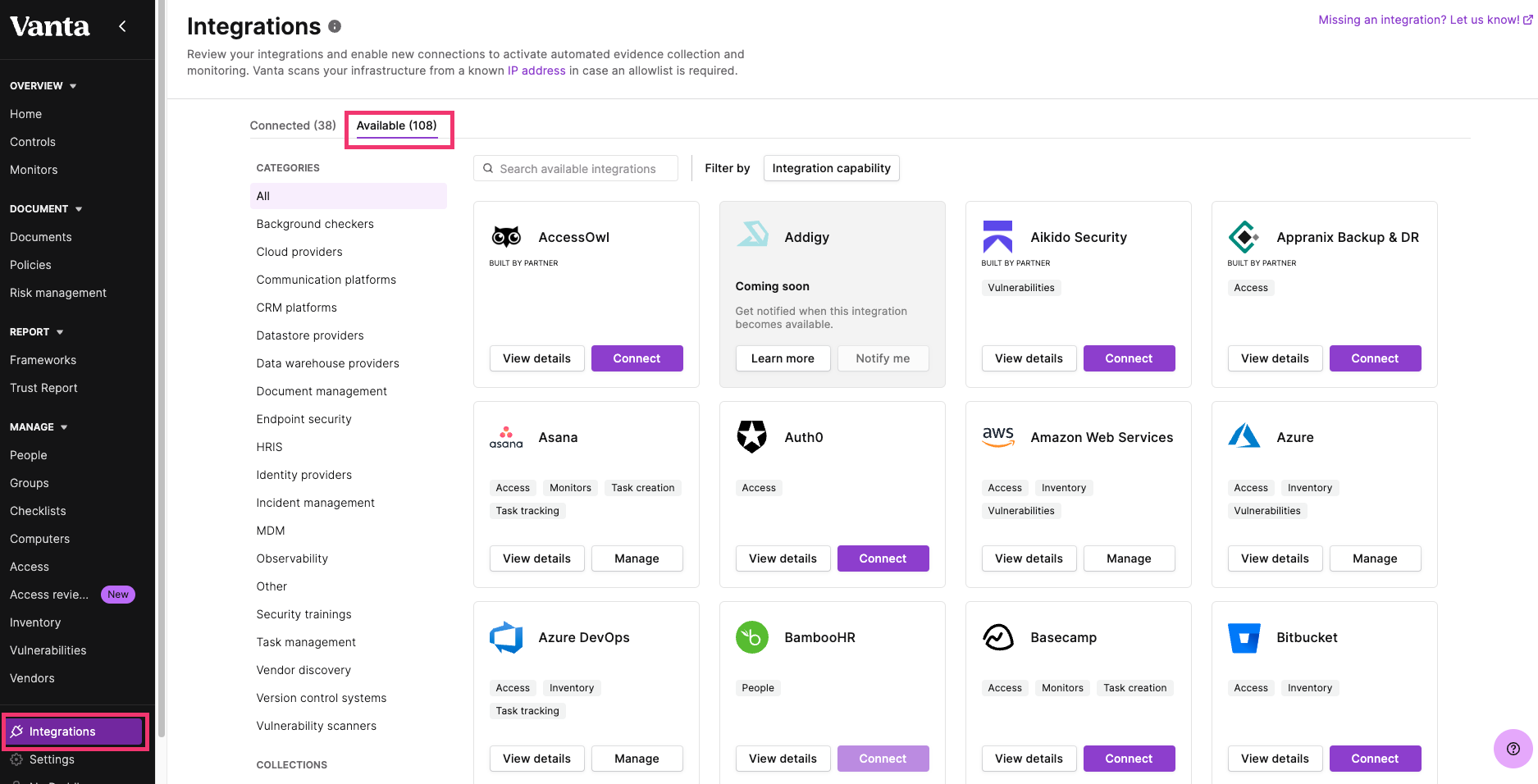
Task: Click the Vanta logo
Action: (x=50, y=27)
